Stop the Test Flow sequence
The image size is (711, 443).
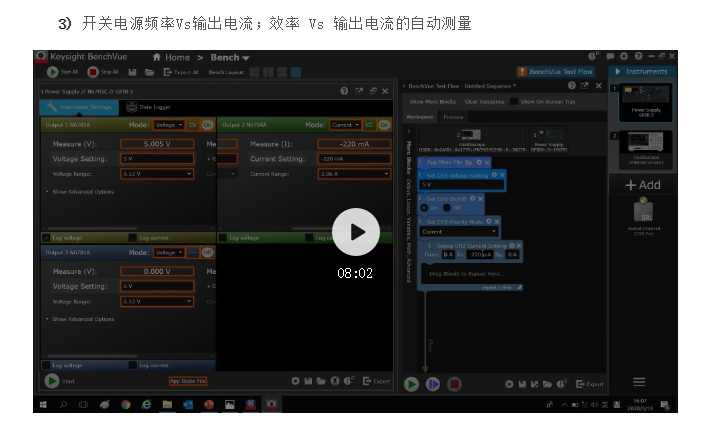tap(454, 384)
